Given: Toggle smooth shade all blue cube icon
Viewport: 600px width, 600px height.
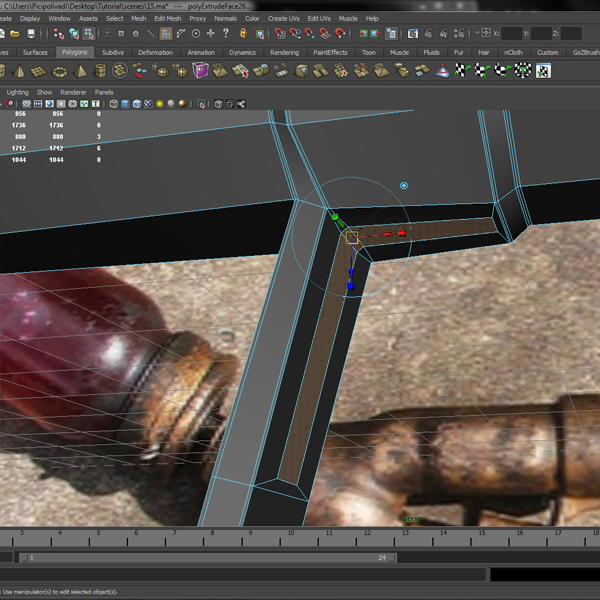Looking at the screenshot, I should coord(125,104).
